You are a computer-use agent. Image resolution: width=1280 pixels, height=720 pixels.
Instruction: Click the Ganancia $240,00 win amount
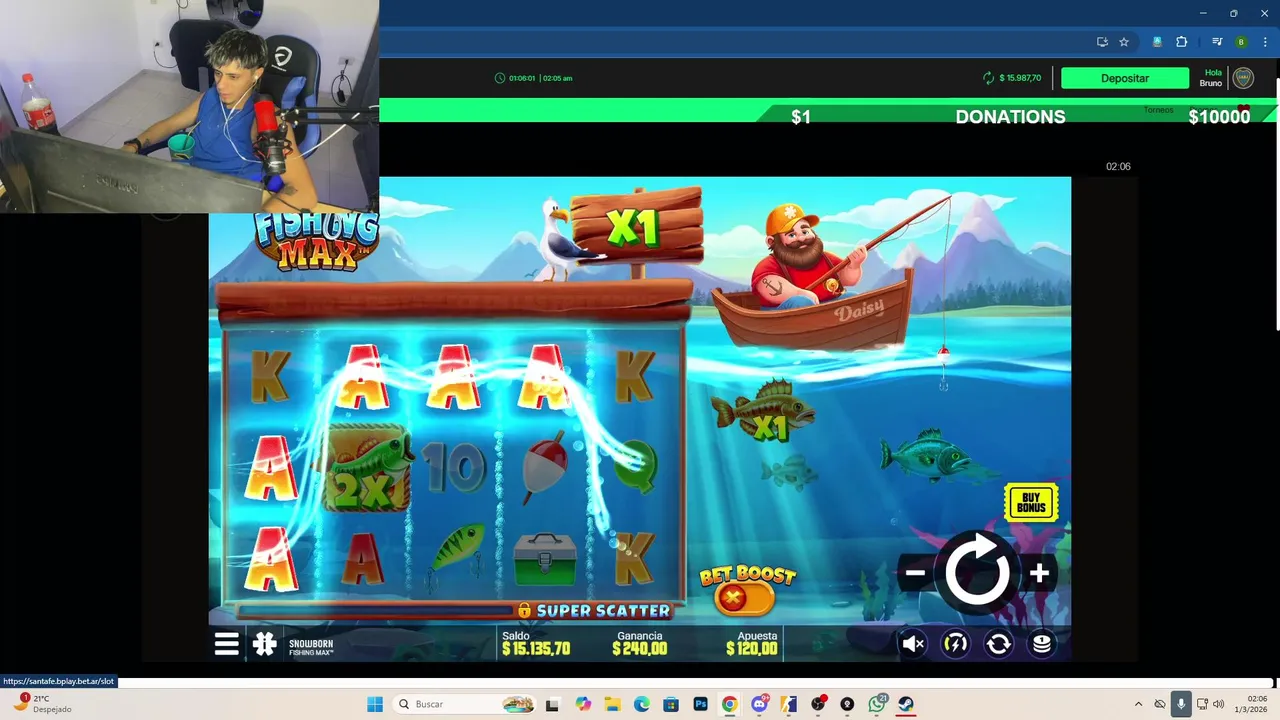click(x=640, y=643)
